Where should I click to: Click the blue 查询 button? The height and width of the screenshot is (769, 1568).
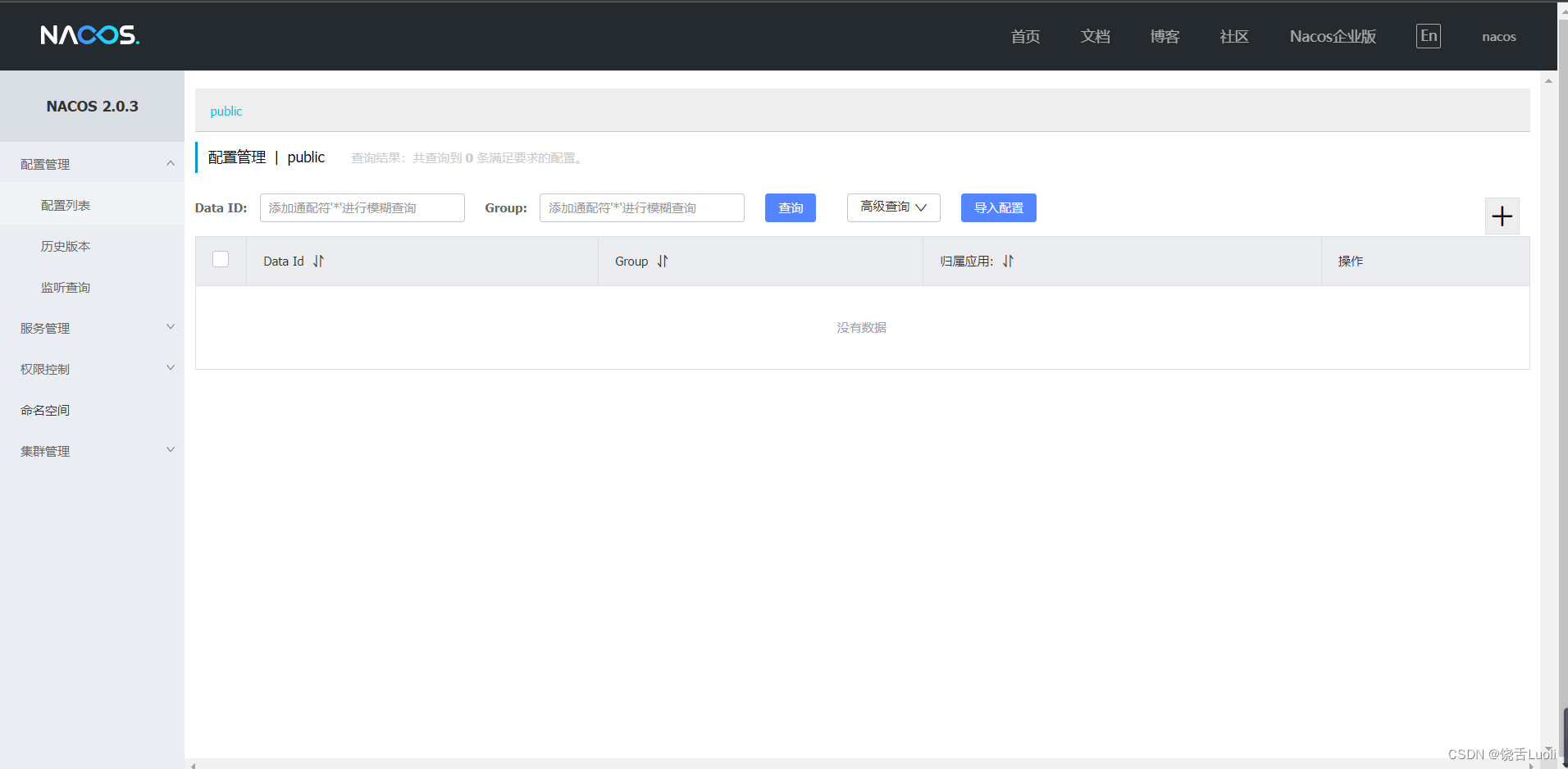point(790,207)
